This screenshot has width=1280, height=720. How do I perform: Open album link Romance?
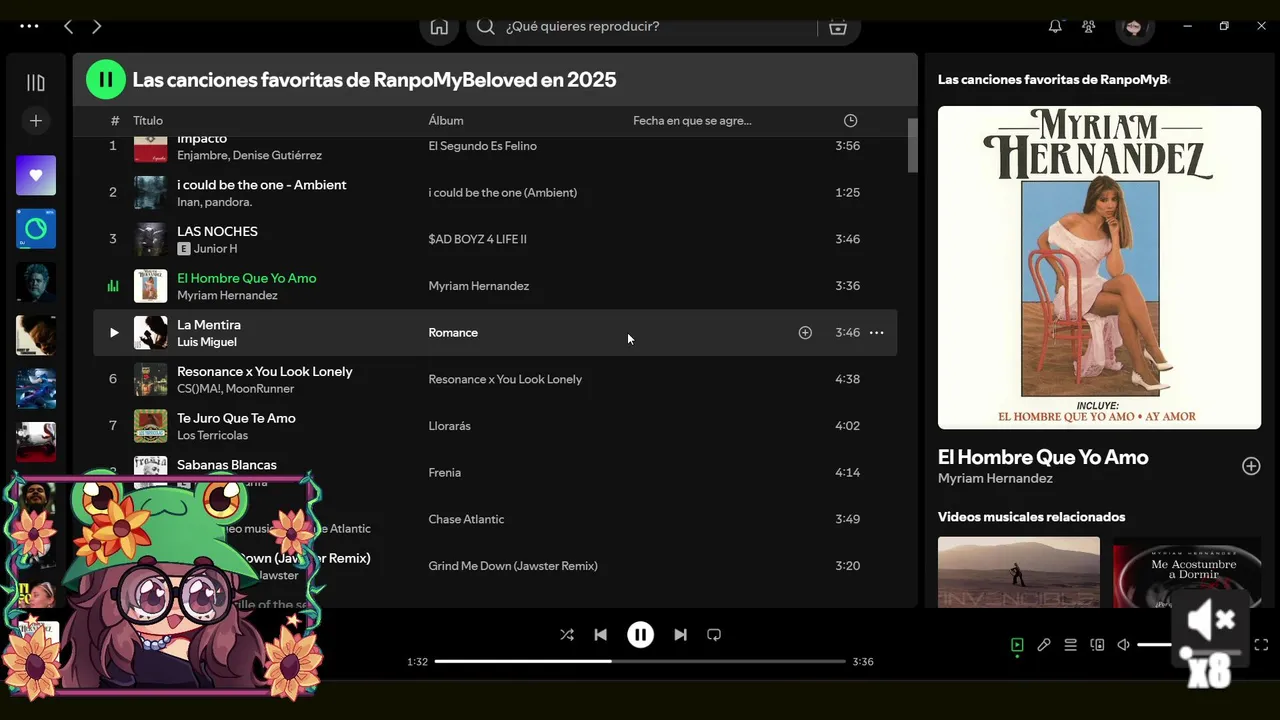tap(453, 332)
